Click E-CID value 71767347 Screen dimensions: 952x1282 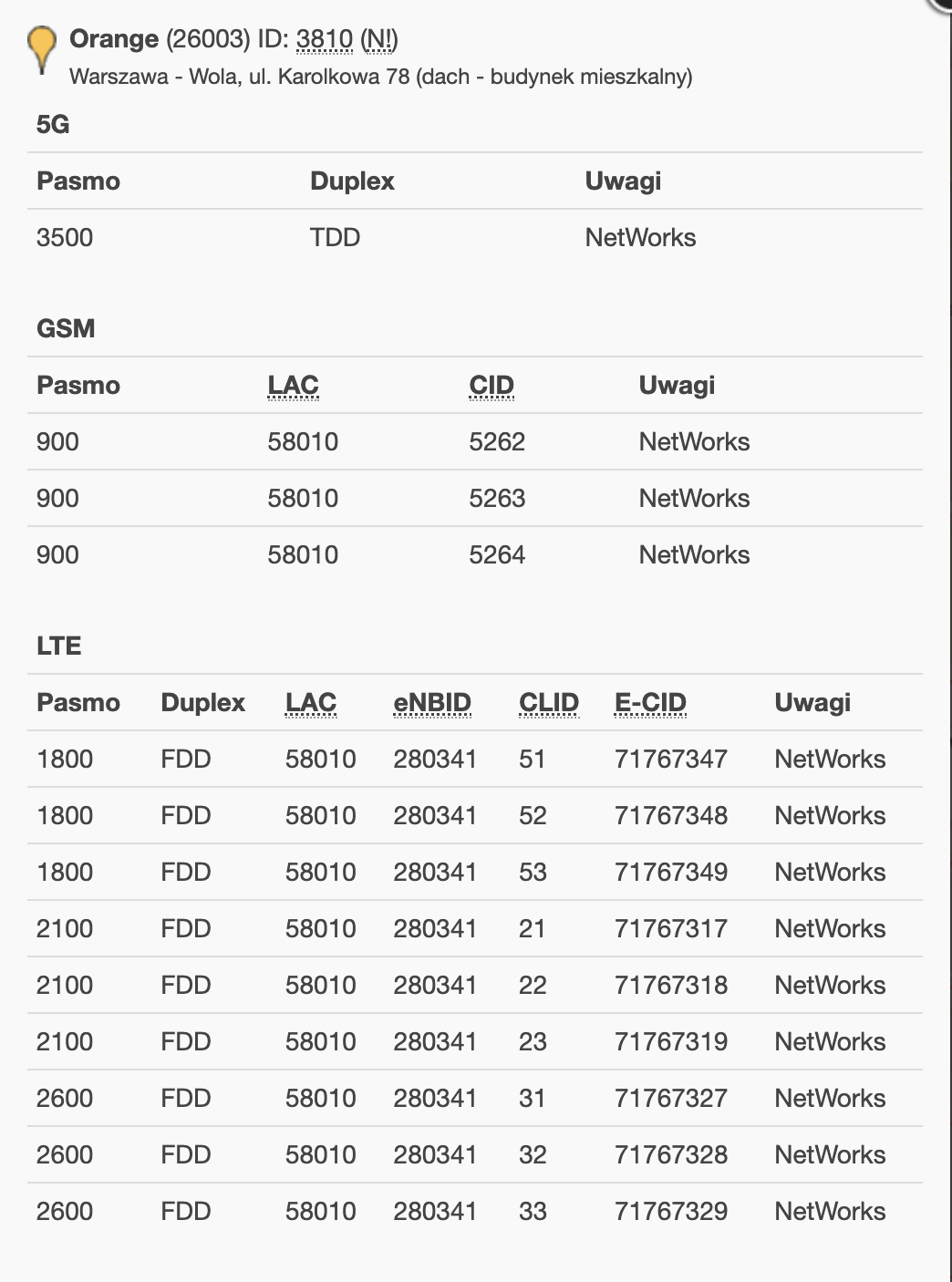coord(671,760)
